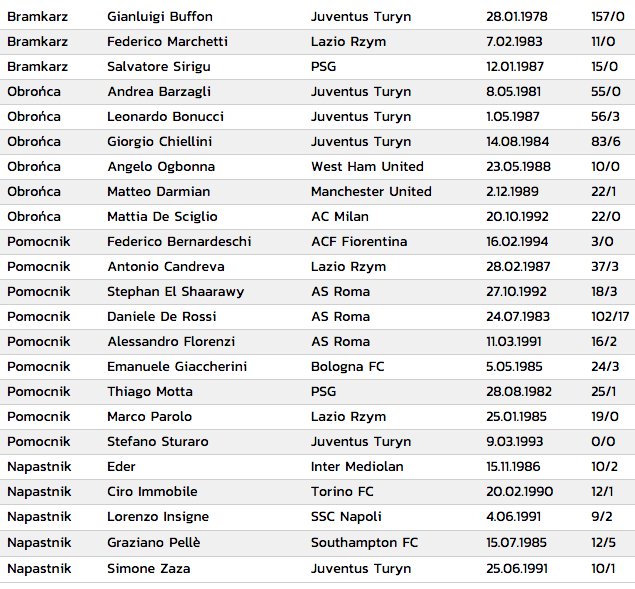Click Manchester United in Darmian's row
The width and height of the screenshot is (635, 589).
point(371,192)
